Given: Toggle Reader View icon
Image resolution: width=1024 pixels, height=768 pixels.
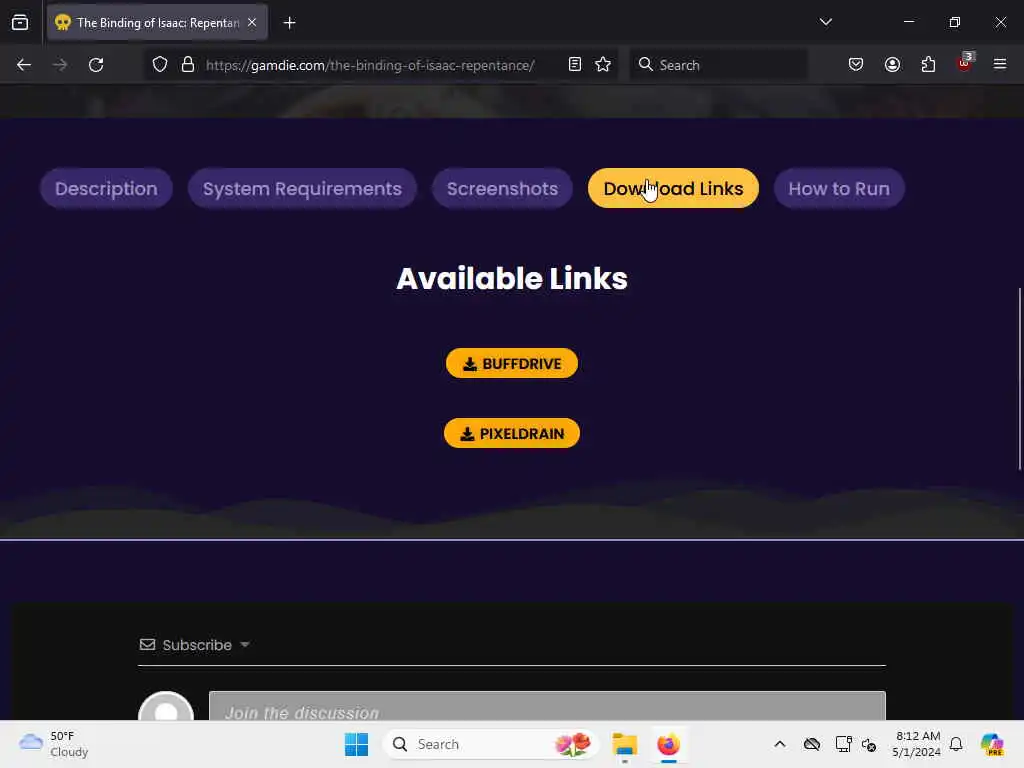Looking at the screenshot, I should [x=575, y=65].
